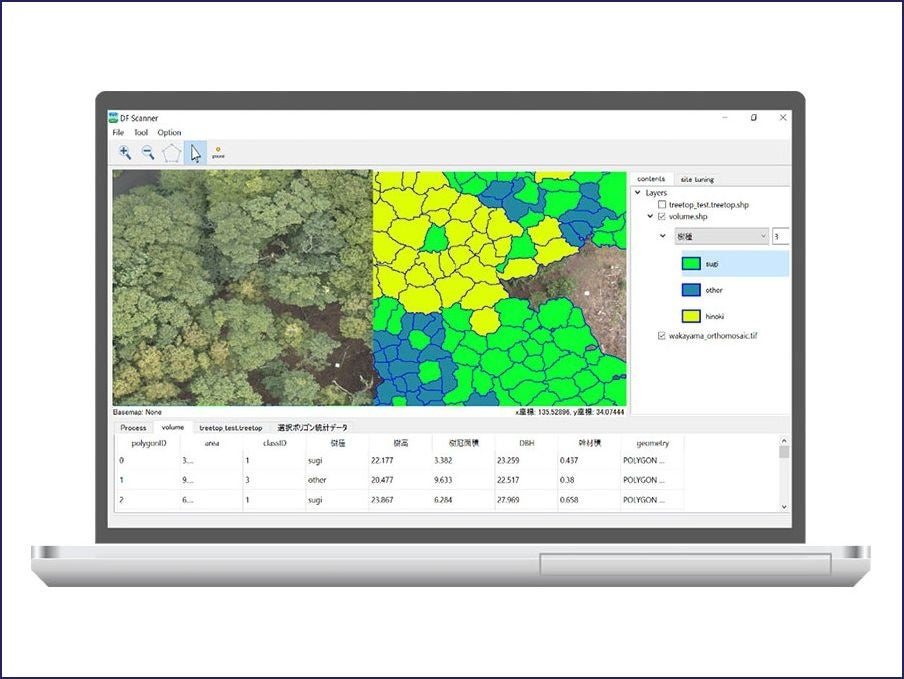
Task: Click the table scrollbar down arrow
Action: click(784, 507)
